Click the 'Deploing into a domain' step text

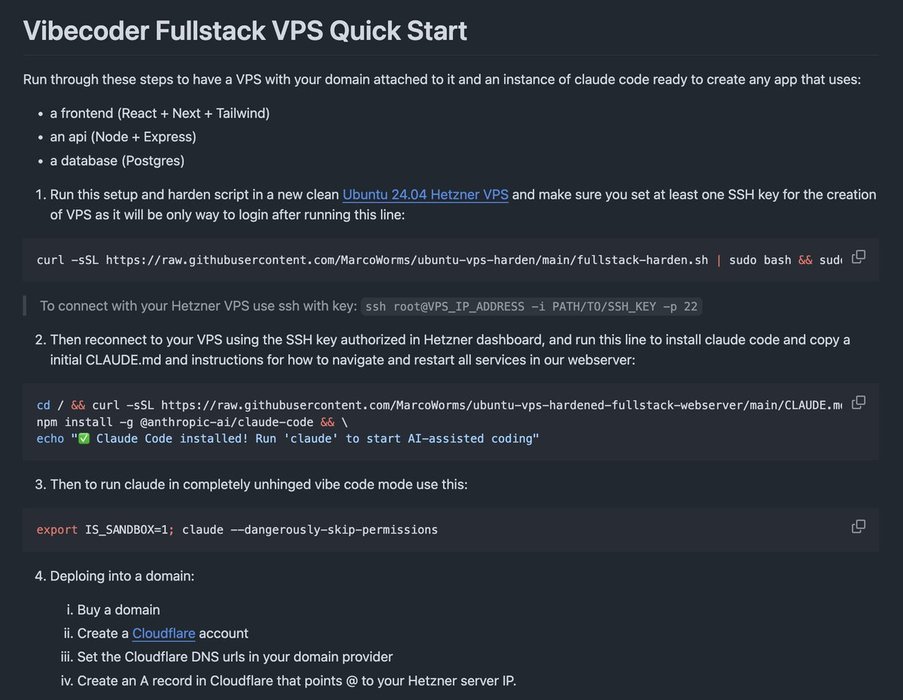122,576
